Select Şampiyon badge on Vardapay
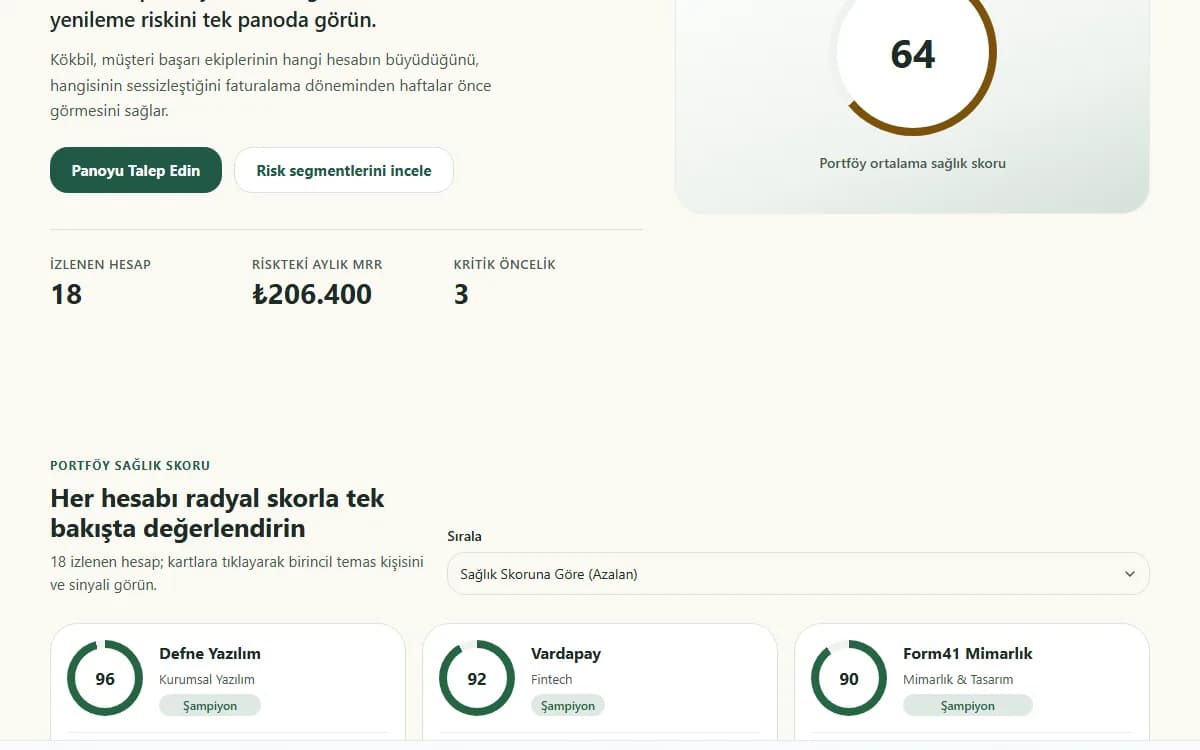The image size is (1200, 750). point(568,705)
